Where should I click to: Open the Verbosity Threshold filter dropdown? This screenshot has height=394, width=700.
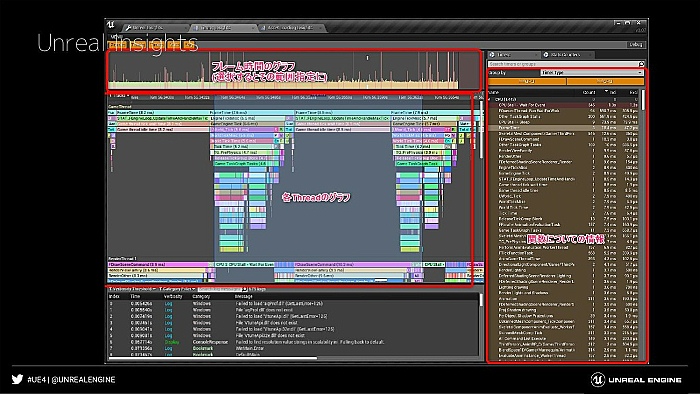click(133, 289)
